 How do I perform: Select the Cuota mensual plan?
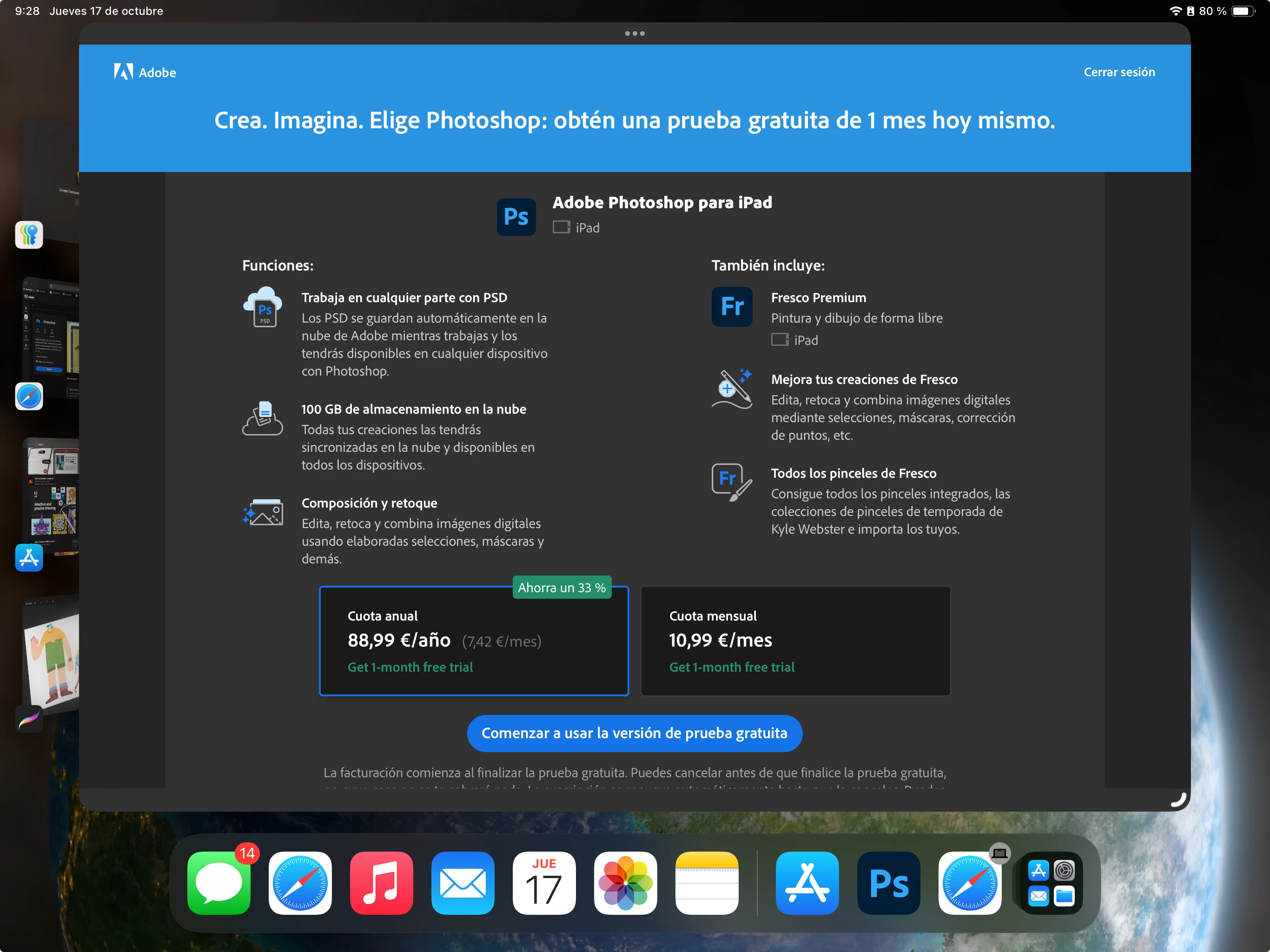tap(795, 641)
